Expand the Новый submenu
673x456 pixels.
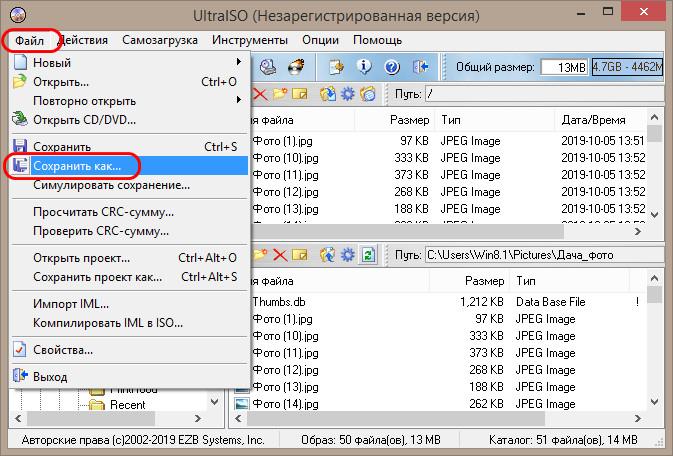click(x=129, y=63)
